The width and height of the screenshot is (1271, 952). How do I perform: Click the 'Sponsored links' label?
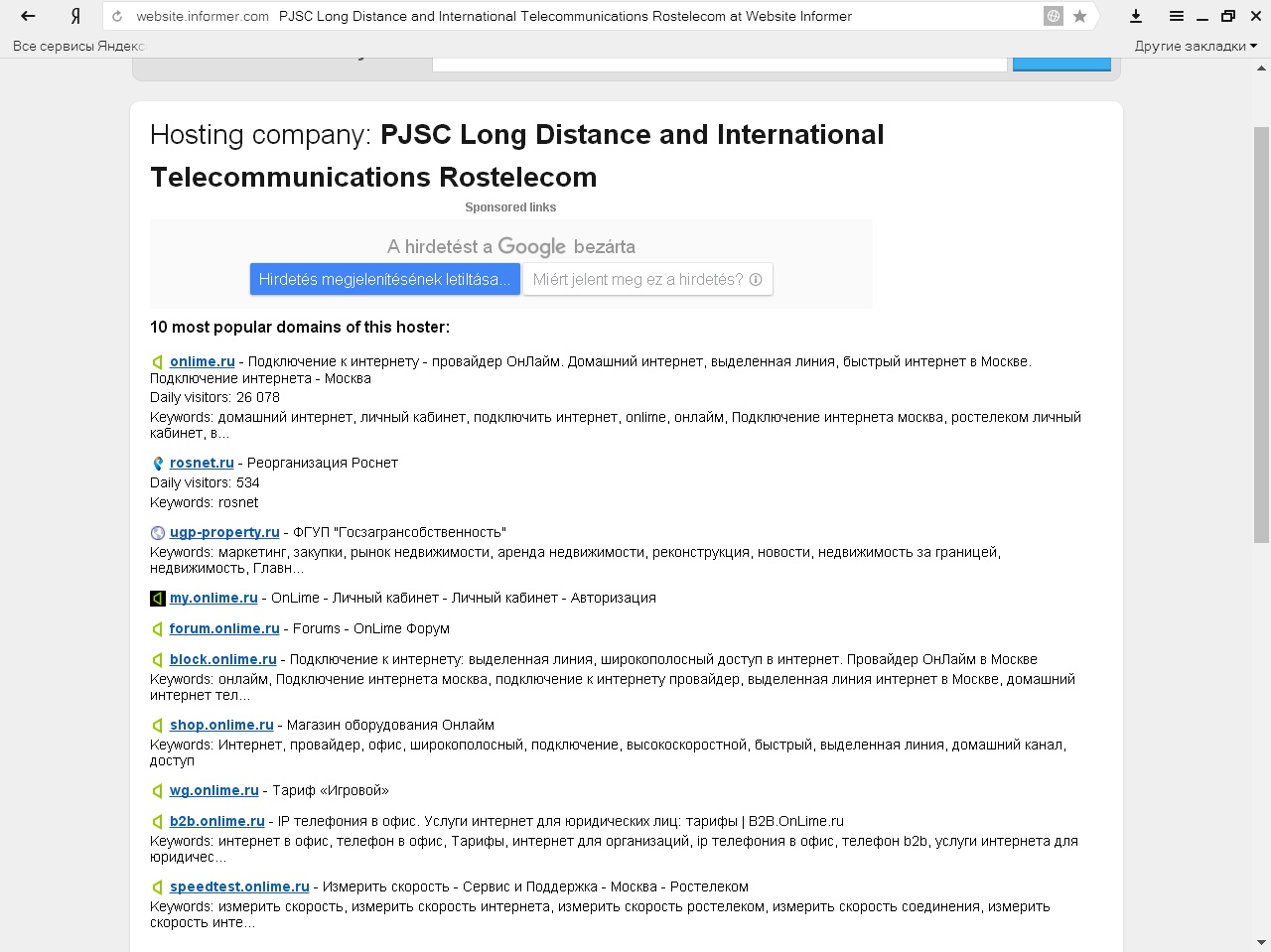pos(510,207)
